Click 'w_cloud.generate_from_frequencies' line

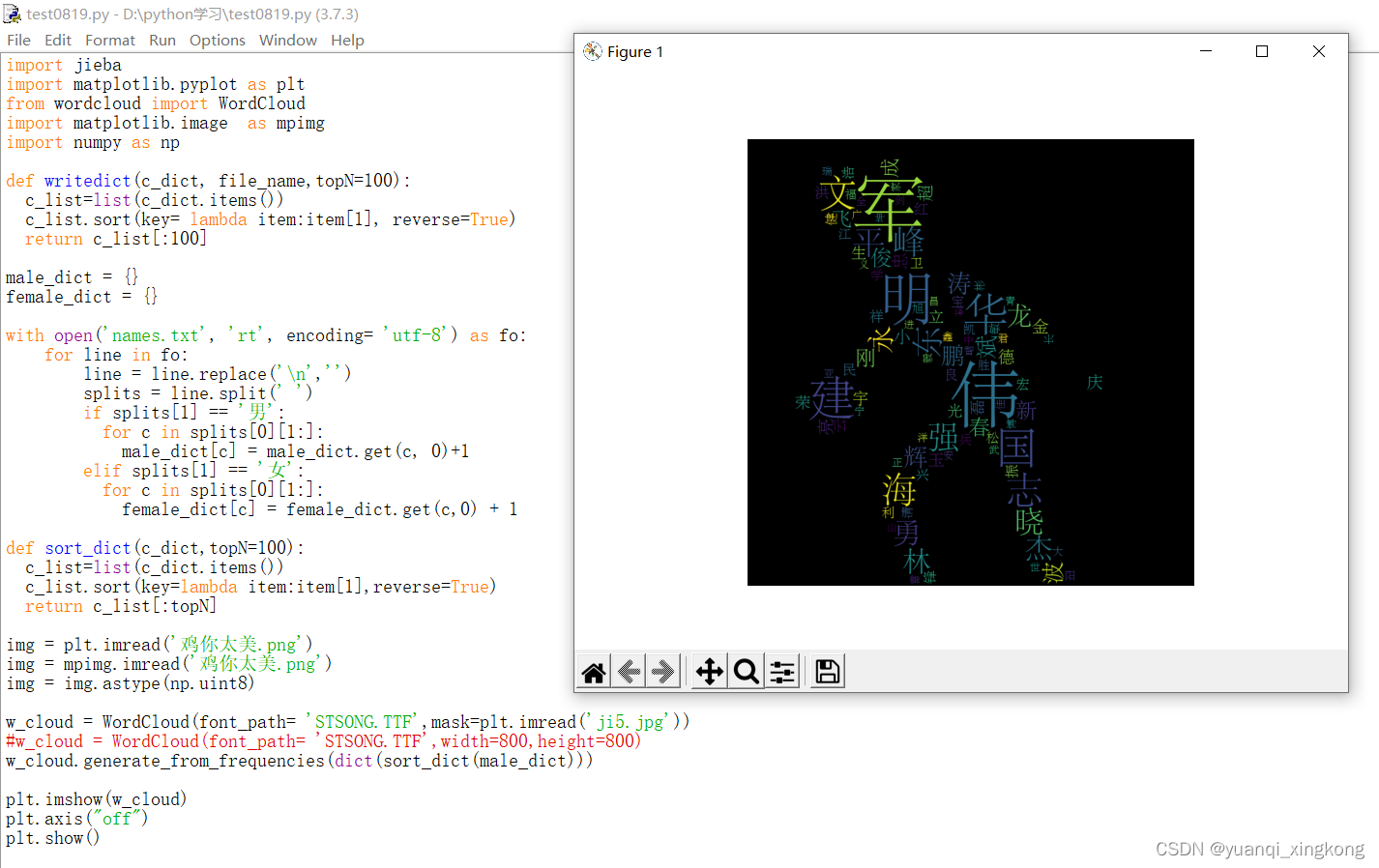300,761
